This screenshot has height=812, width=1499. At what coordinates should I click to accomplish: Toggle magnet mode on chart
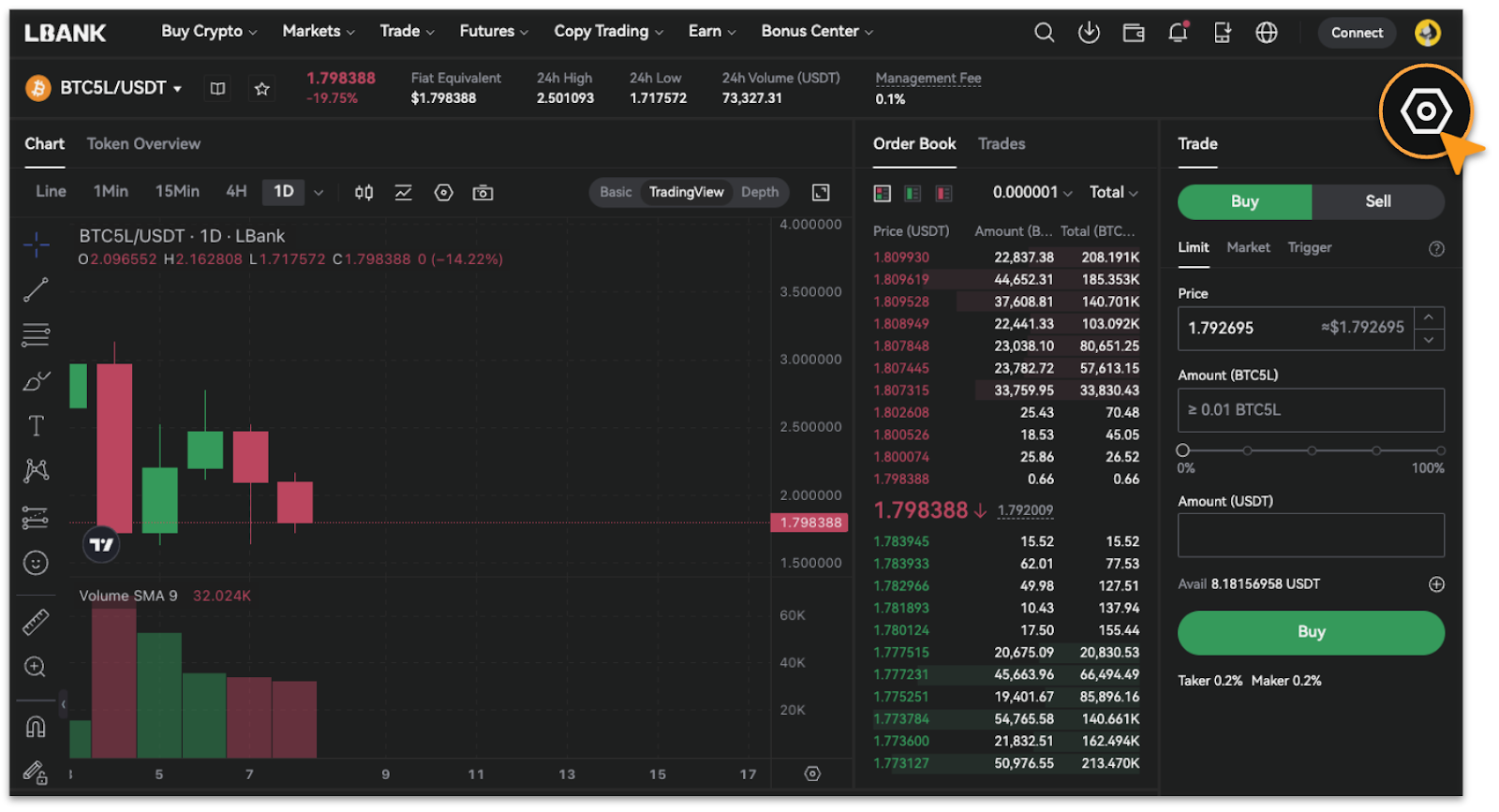[36, 727]
